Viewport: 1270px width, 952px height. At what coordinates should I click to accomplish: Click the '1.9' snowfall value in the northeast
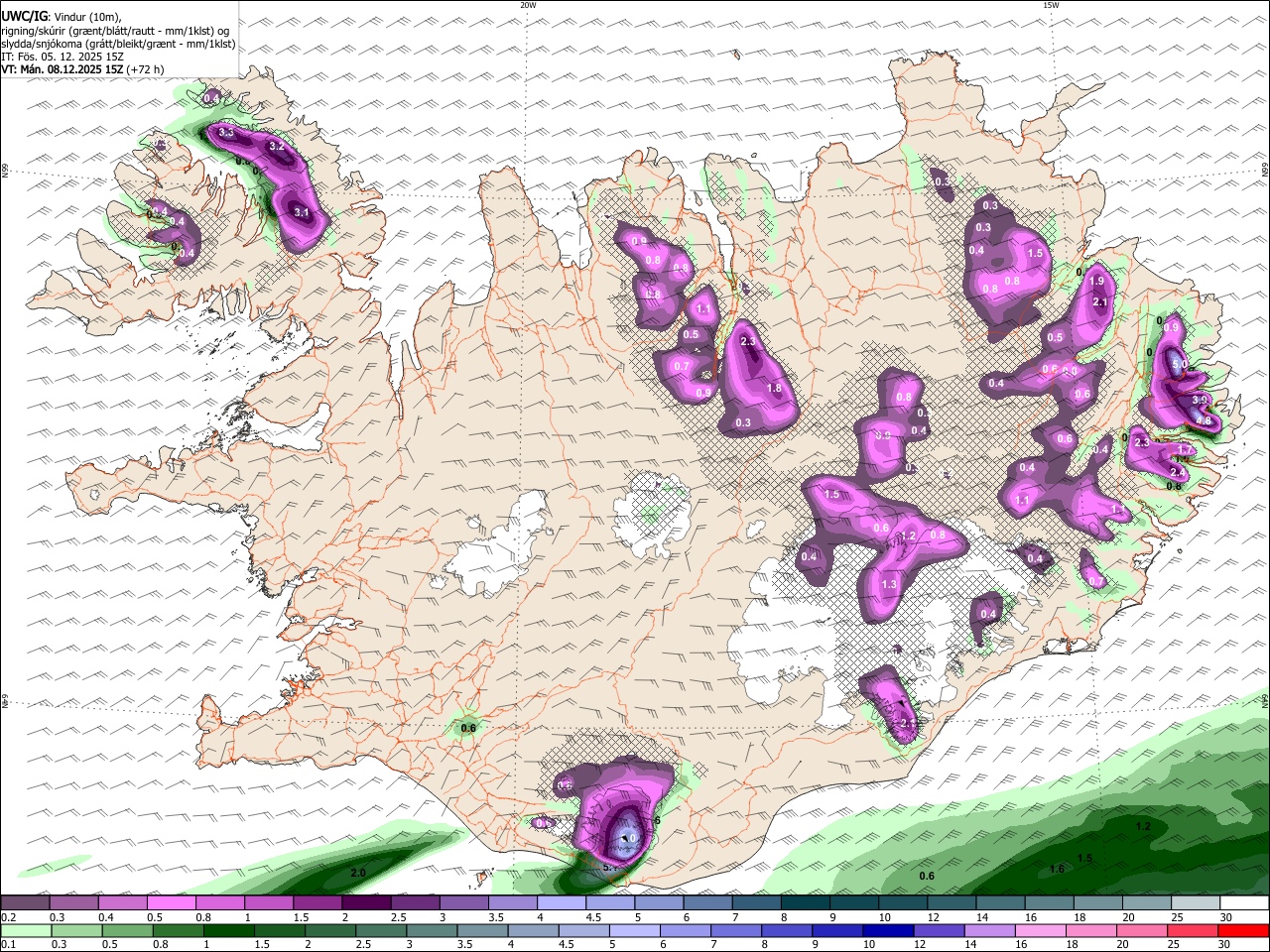tap(1096, 283)
